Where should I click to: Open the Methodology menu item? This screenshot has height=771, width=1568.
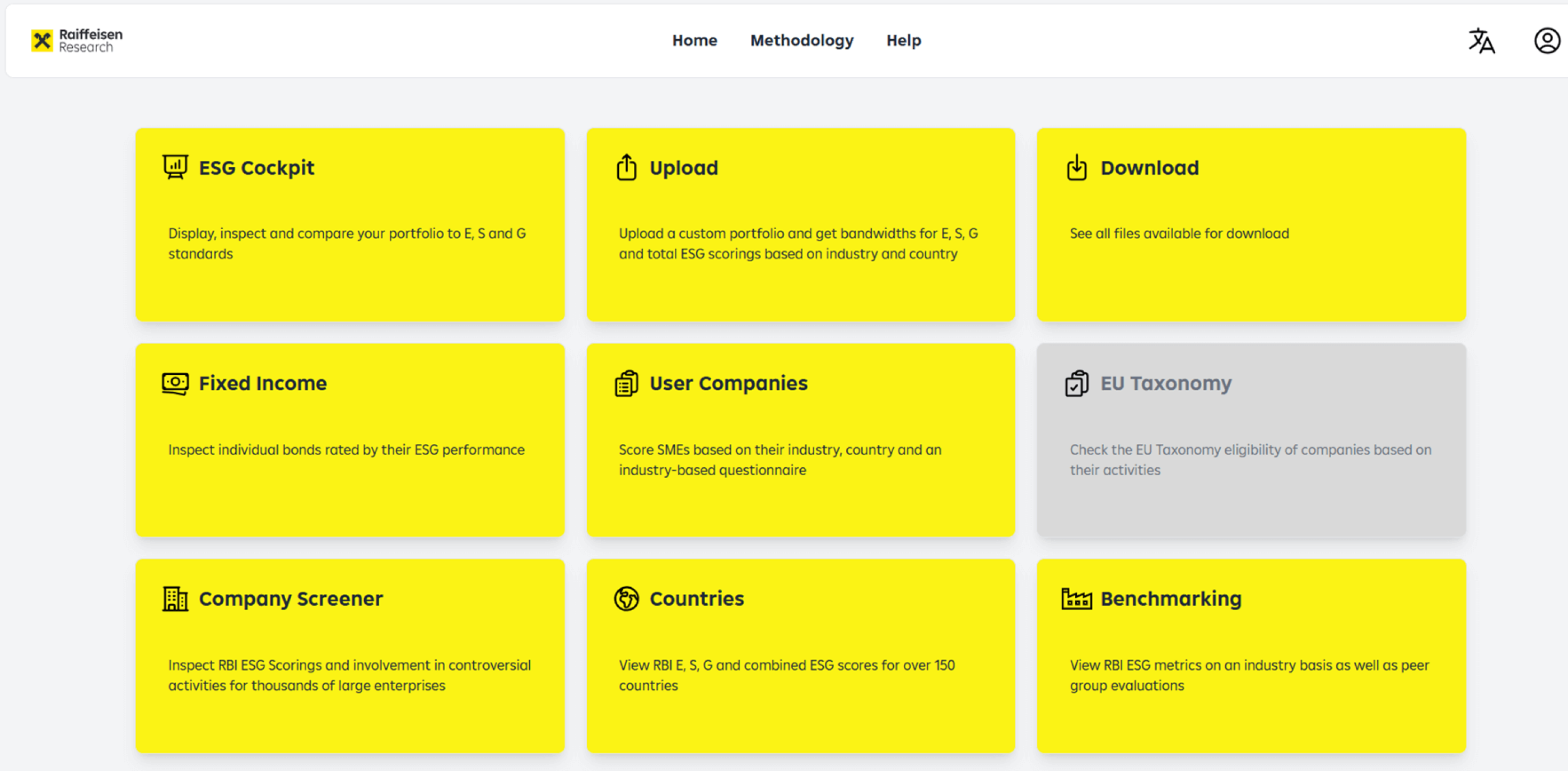pos(801,41)
